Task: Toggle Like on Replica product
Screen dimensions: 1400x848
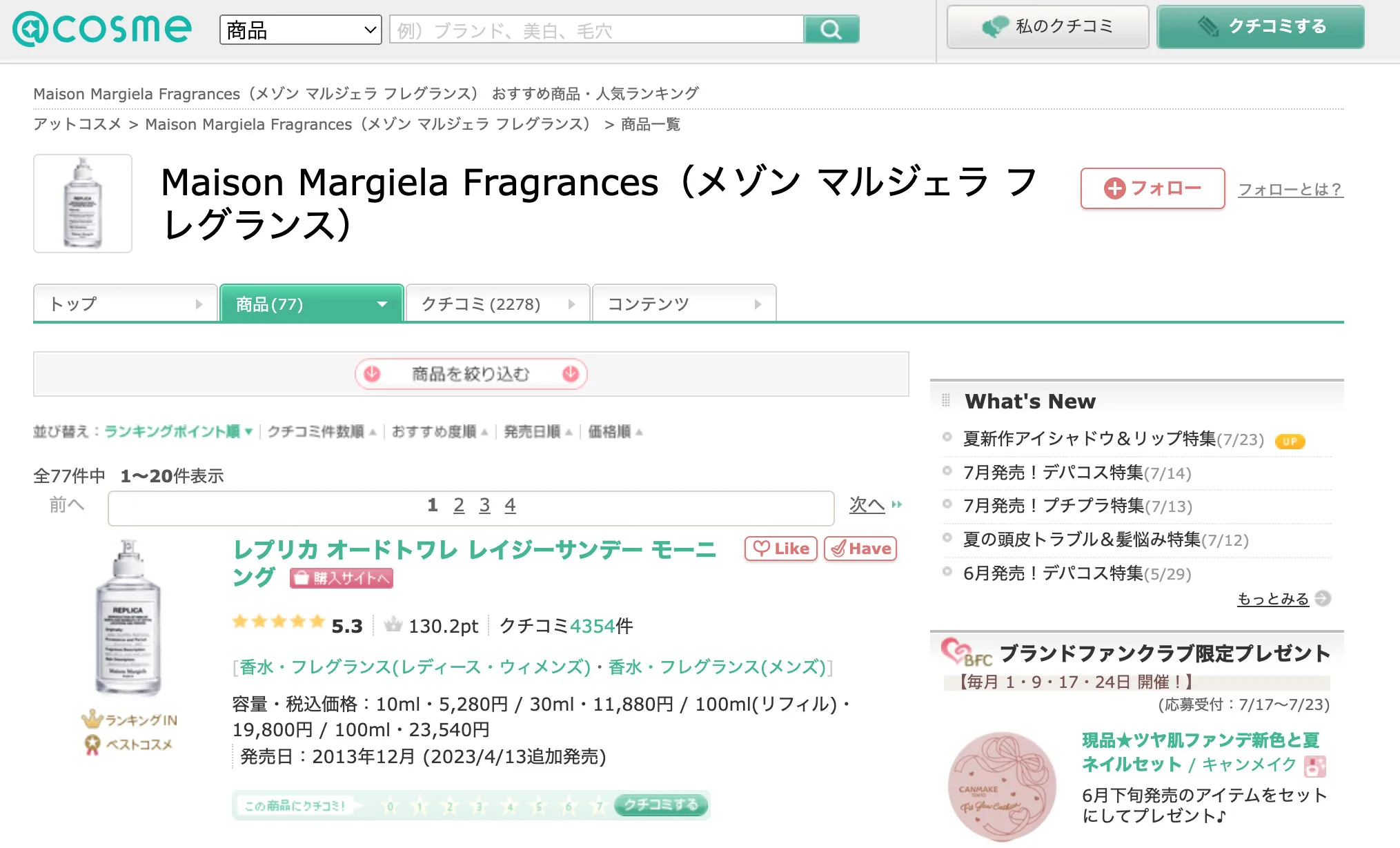Action: click(x=781, y=549)
